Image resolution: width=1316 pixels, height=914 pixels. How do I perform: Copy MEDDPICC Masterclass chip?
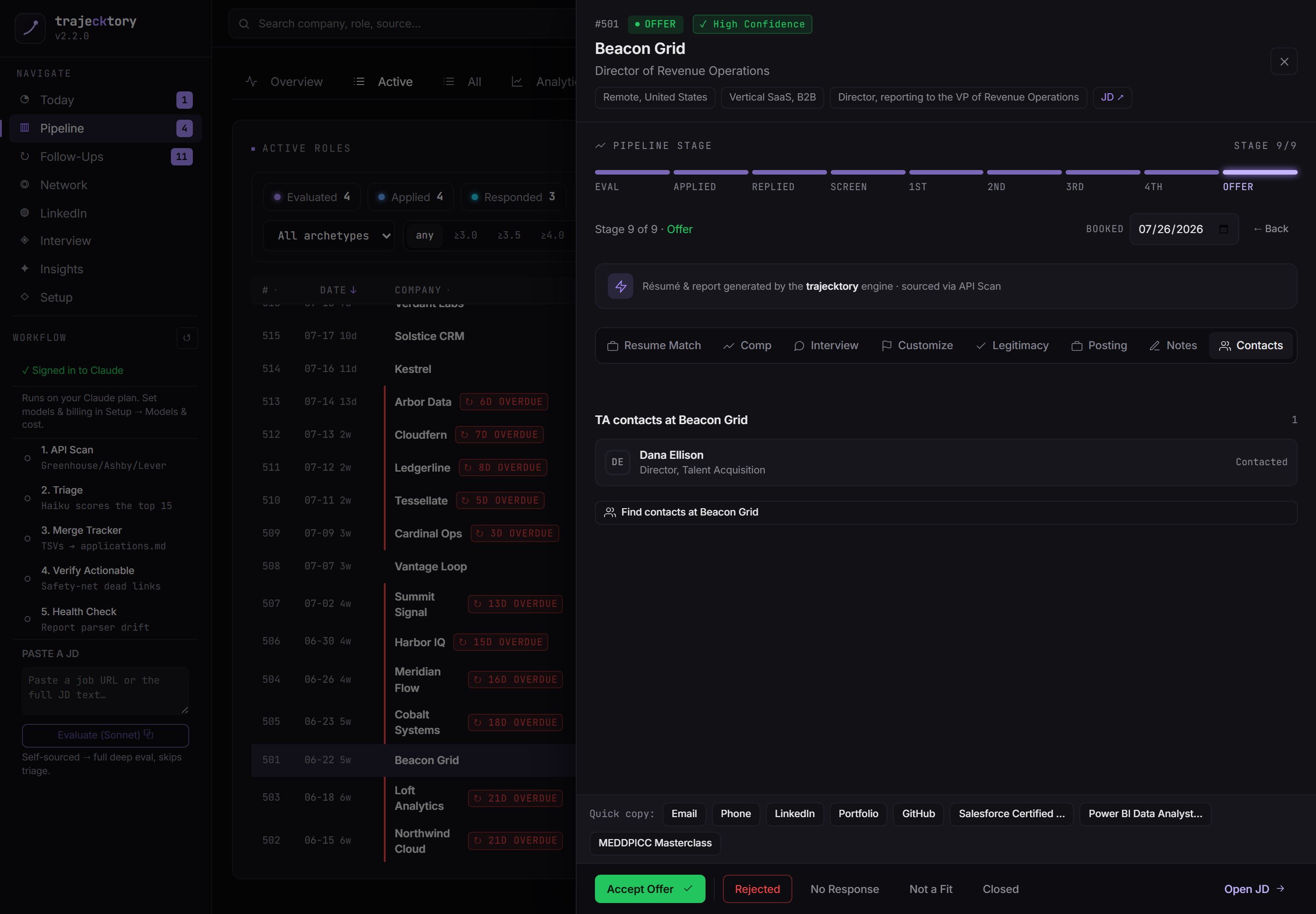[x=655, y=843]
